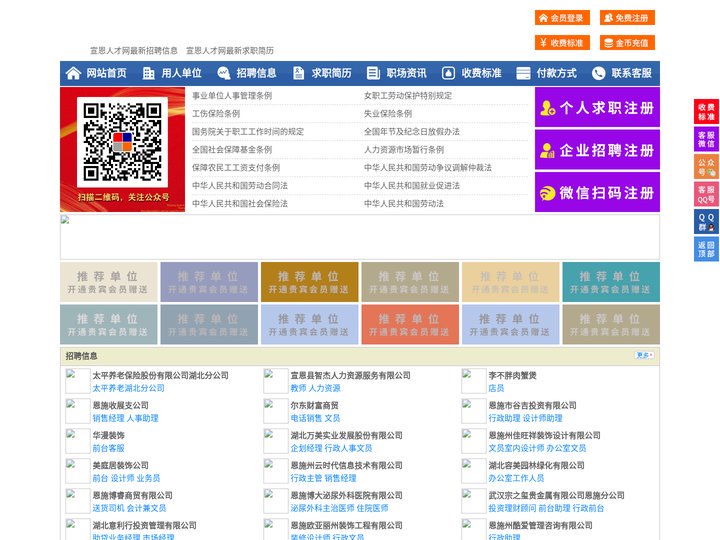
Task: Open 泌尿外科主治医师 住院医师 job link
Action: (339, 508)
